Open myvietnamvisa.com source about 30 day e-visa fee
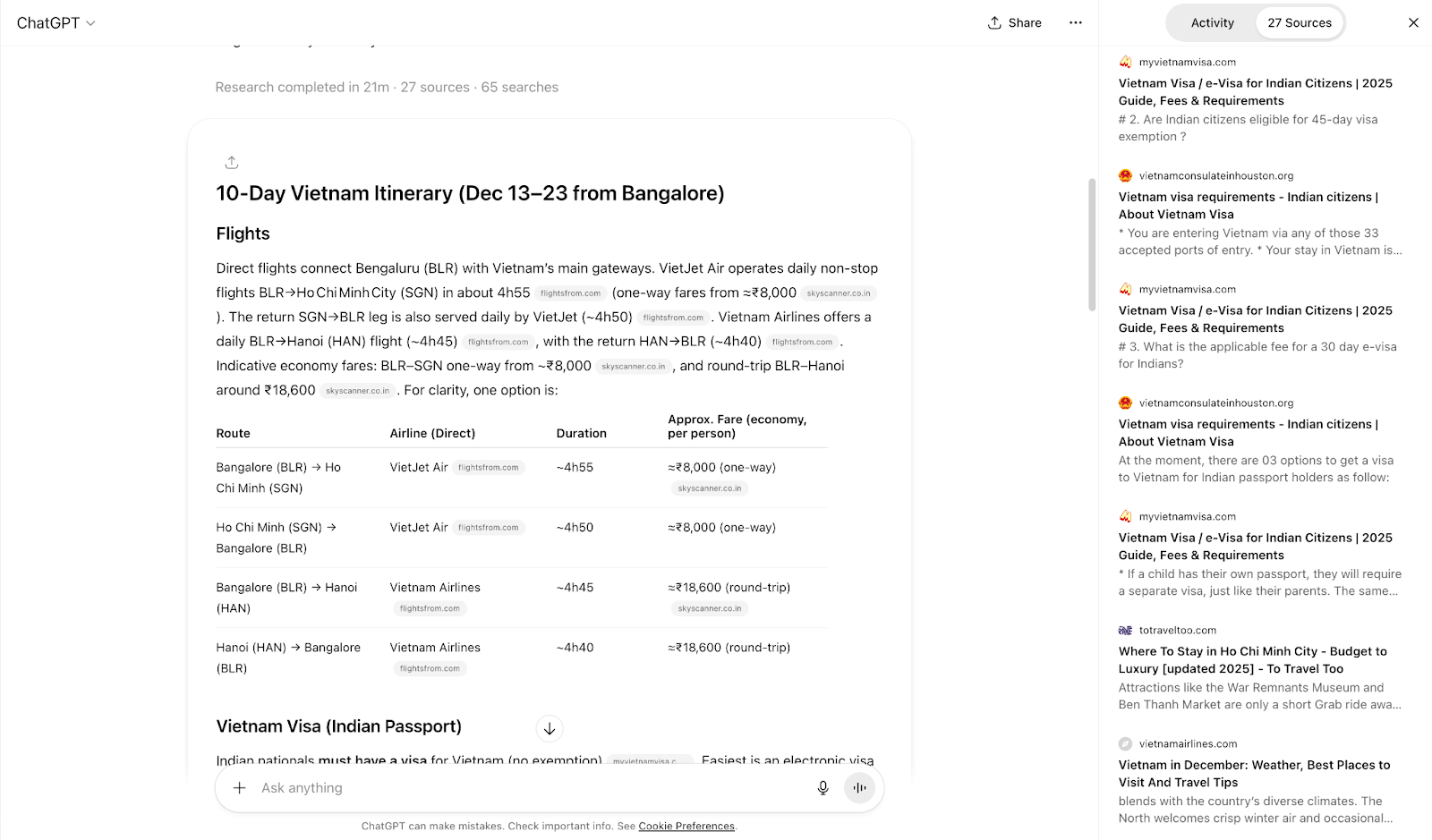Viewport: 1432px width, 840px height. (x=1260, y=327)
